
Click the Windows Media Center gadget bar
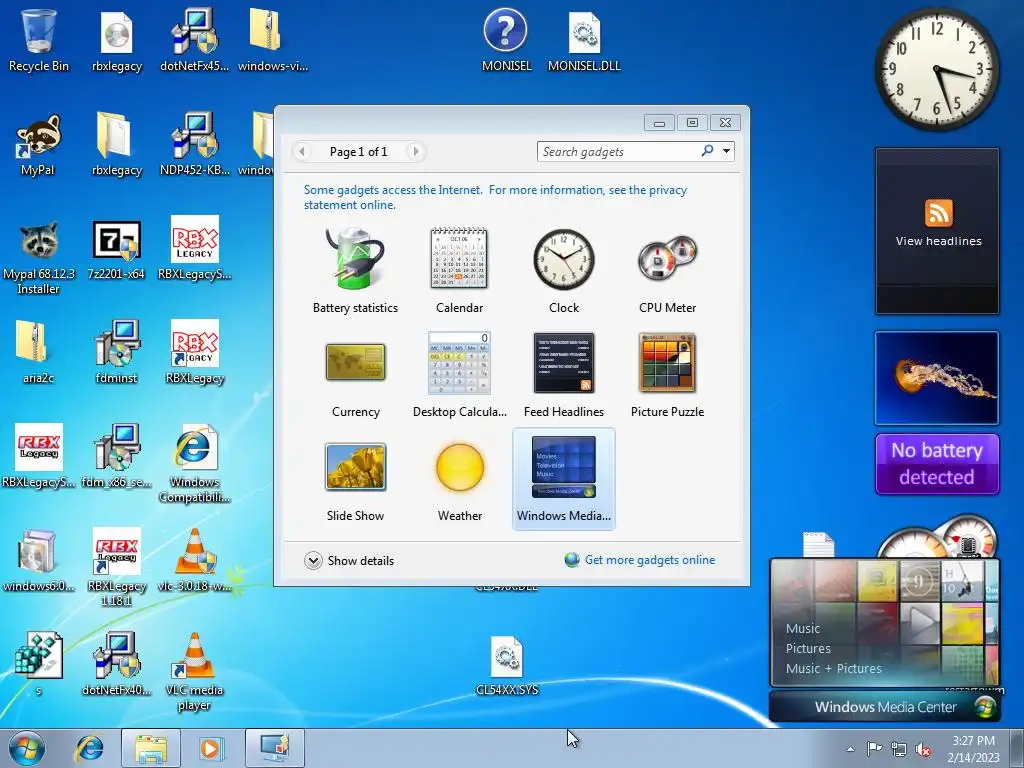point(884,707)
